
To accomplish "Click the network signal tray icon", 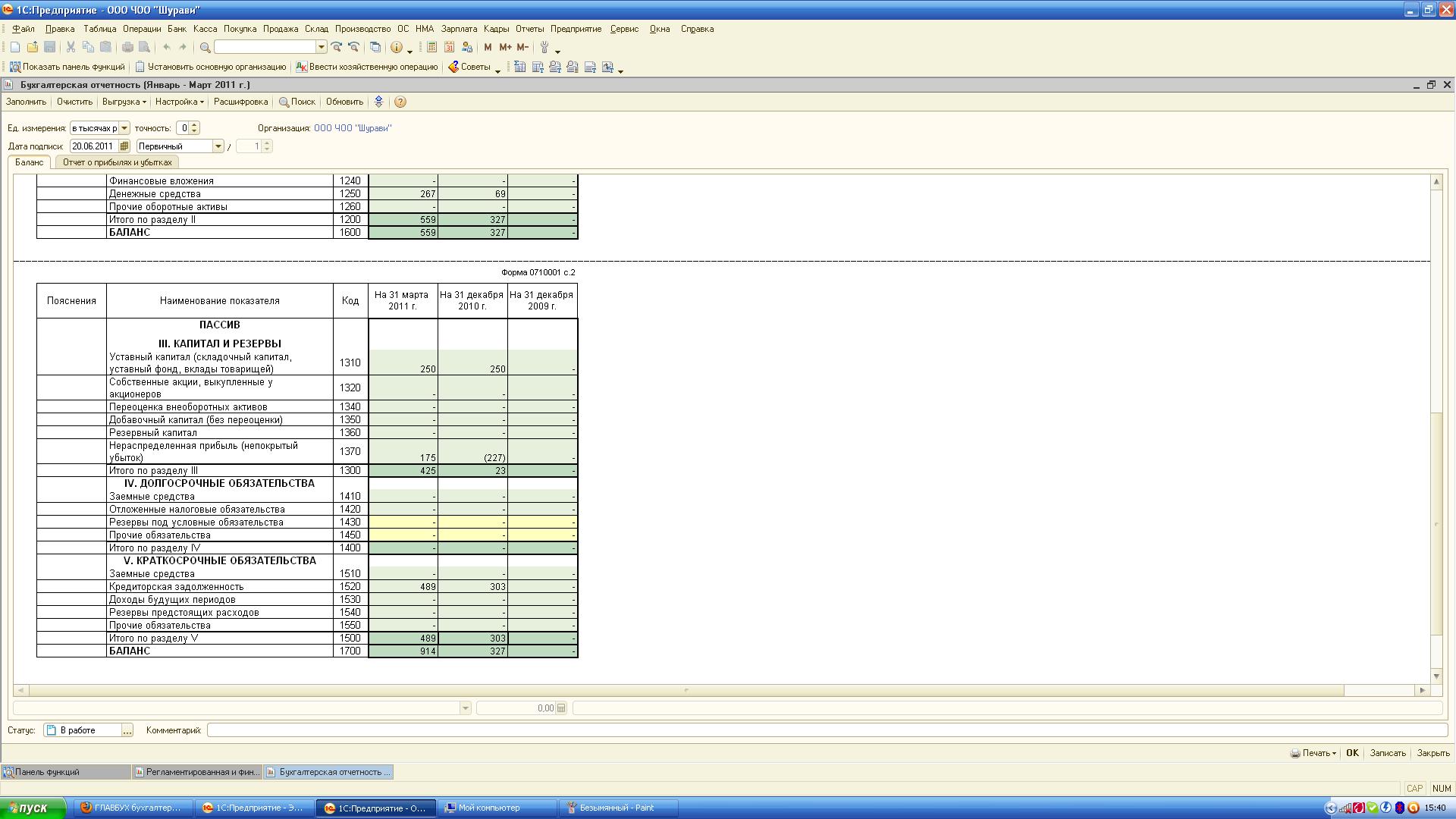I will [x=1345, y=808].
